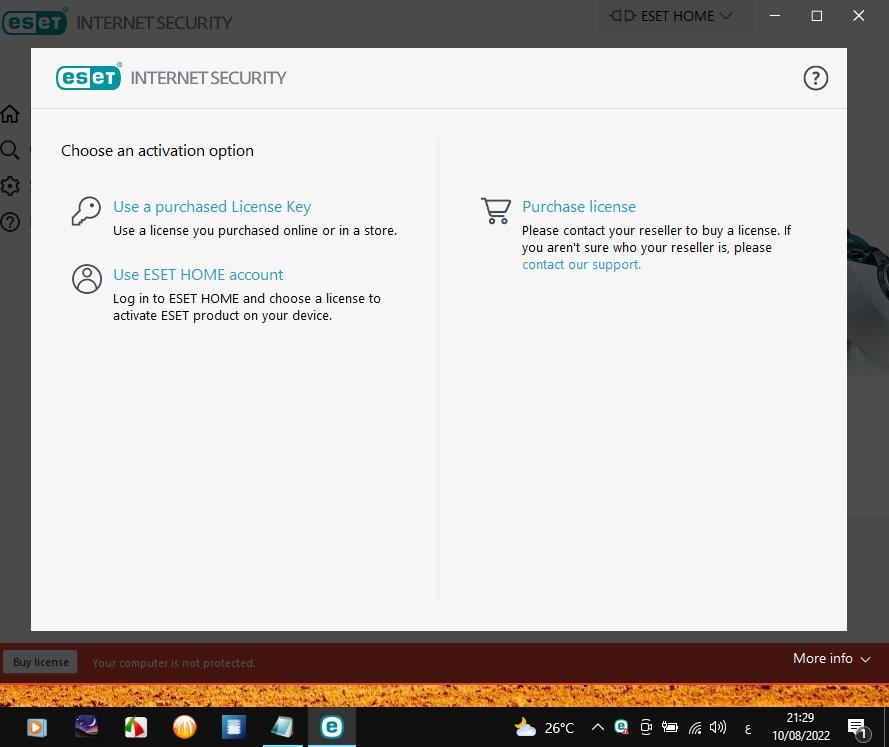Open the orange sphere app on the taskbar
889x747 pixels.
[x=184, y=727]
